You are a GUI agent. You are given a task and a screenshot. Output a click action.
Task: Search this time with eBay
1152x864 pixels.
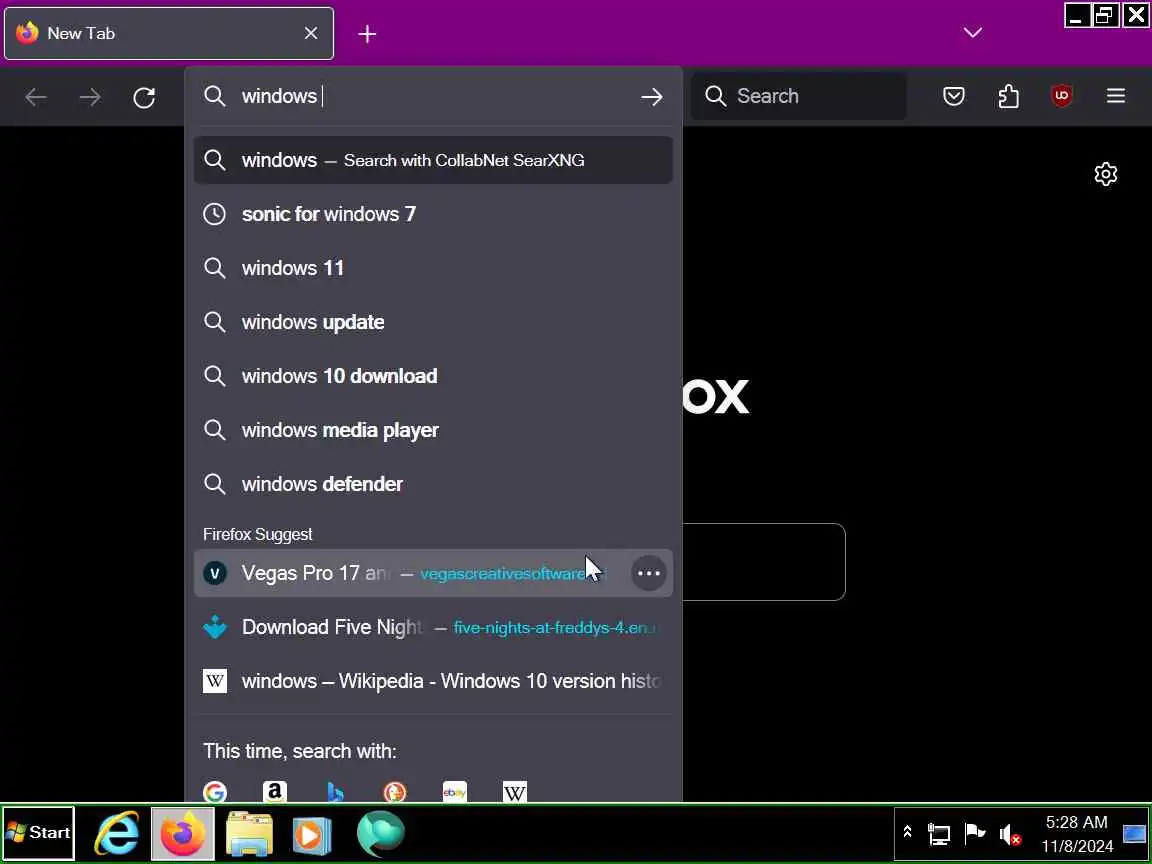point(455,792)
